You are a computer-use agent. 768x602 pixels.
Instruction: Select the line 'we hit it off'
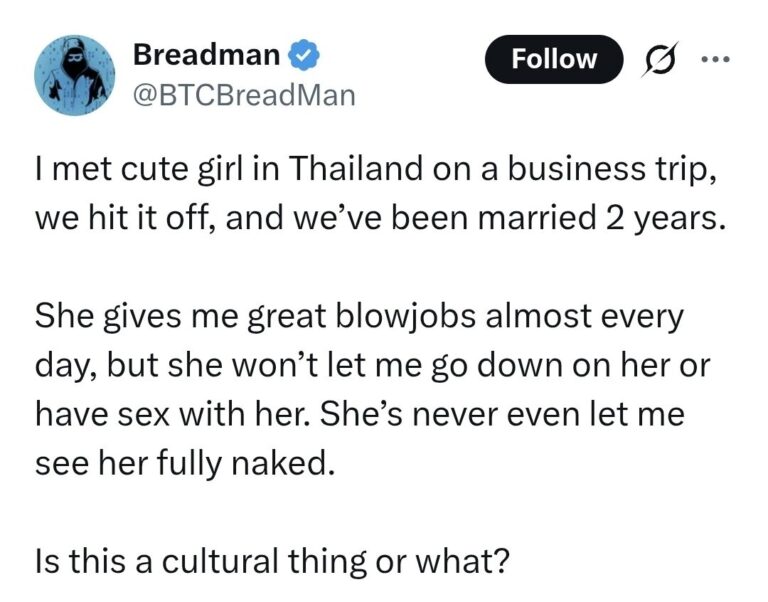click(123, 217)
